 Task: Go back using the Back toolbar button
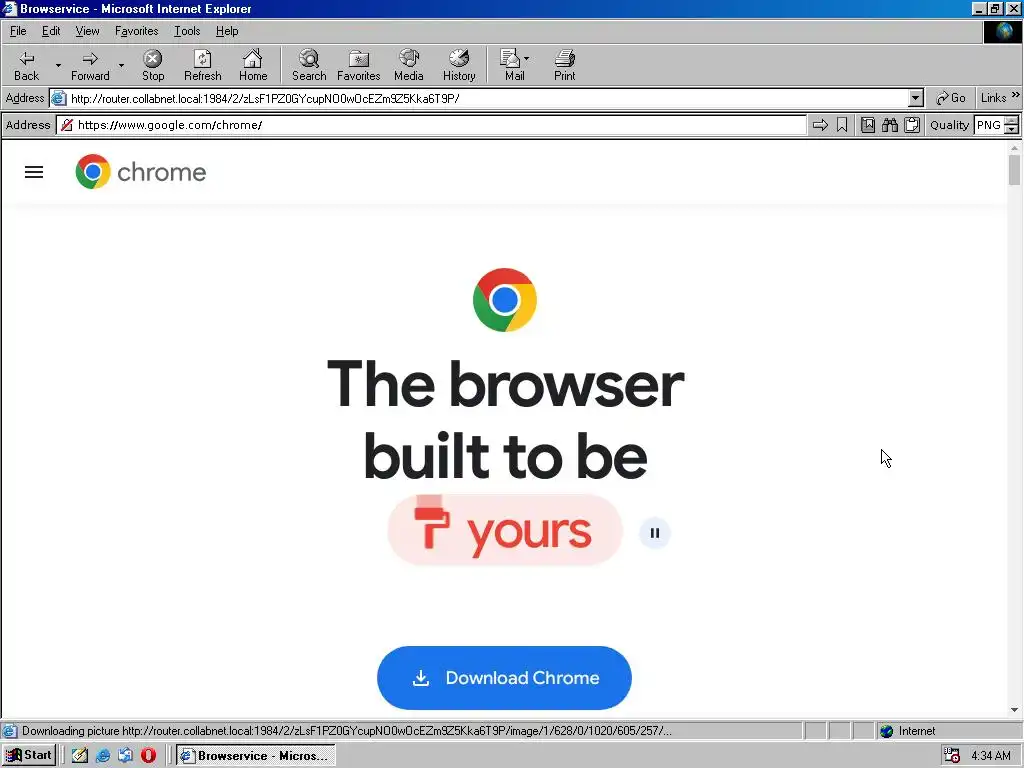[26, 65]
